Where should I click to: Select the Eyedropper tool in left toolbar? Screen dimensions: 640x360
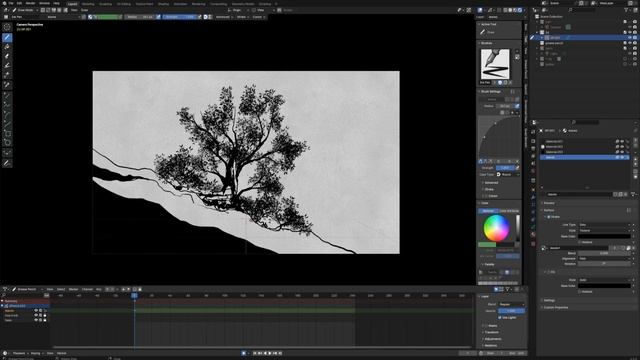[x=7, y=85]
